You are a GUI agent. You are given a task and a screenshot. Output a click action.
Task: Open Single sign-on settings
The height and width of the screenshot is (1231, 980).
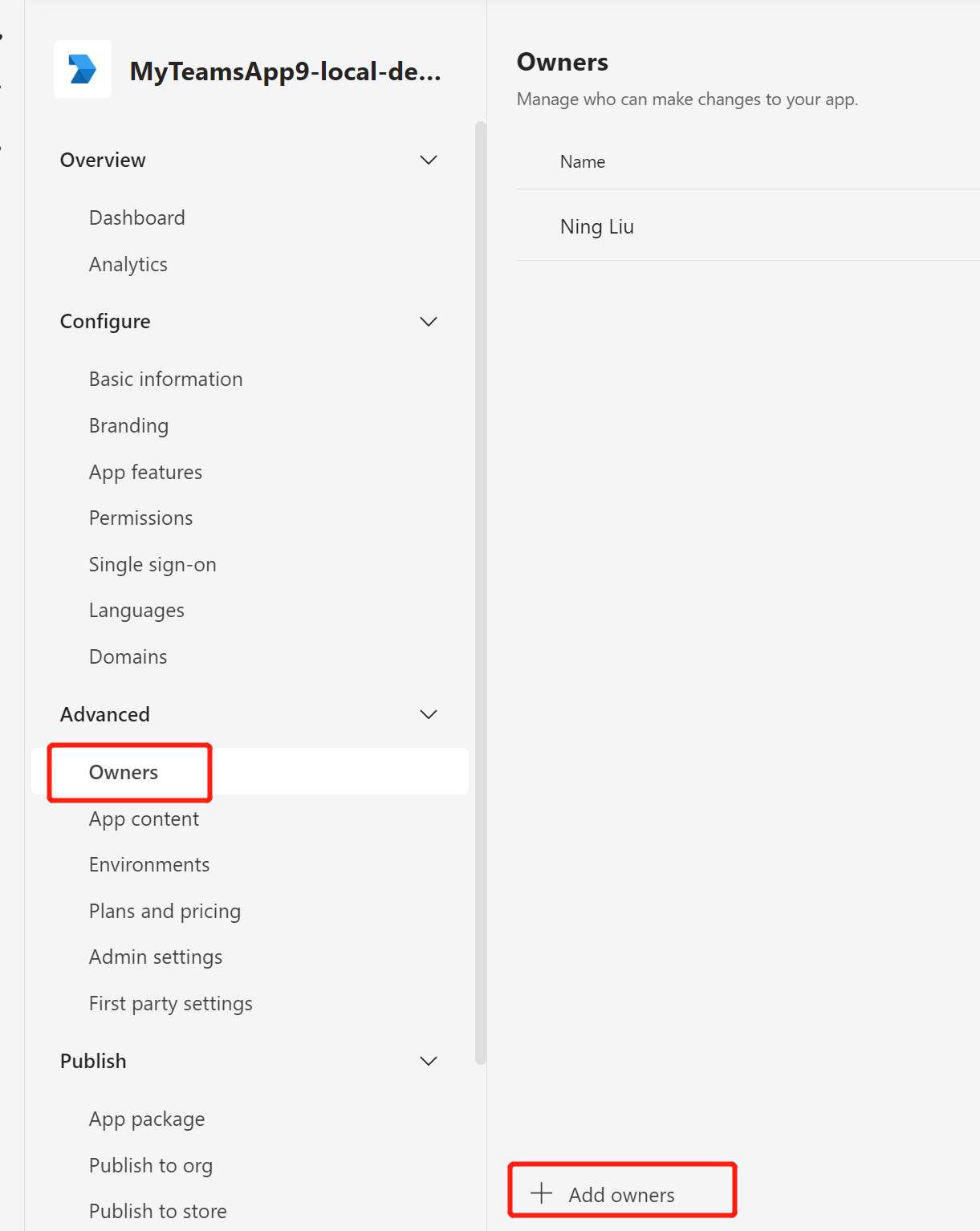click(152, 564)
